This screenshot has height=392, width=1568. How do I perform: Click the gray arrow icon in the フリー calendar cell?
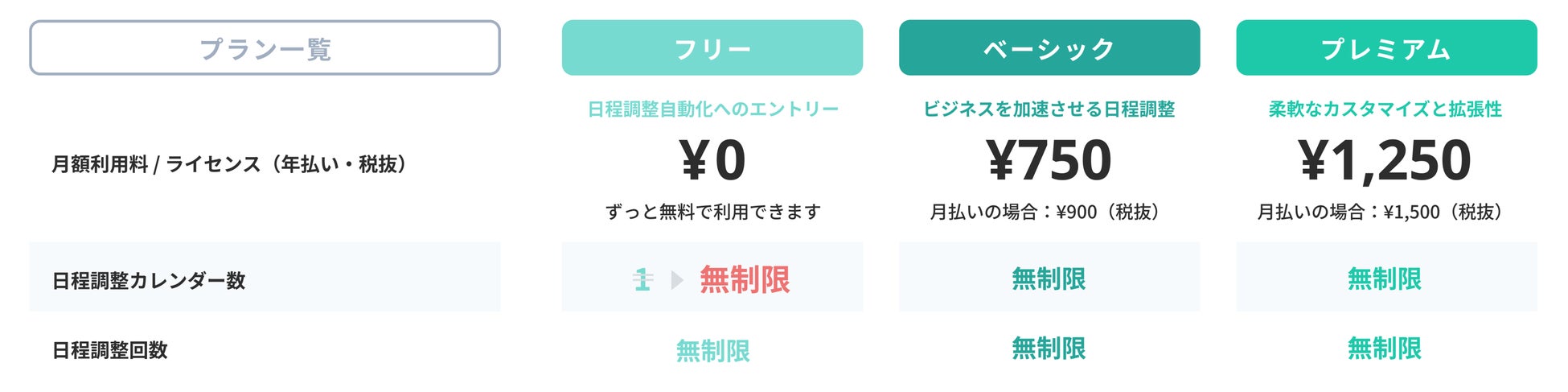pyautogui.click(x=677, y=280)
